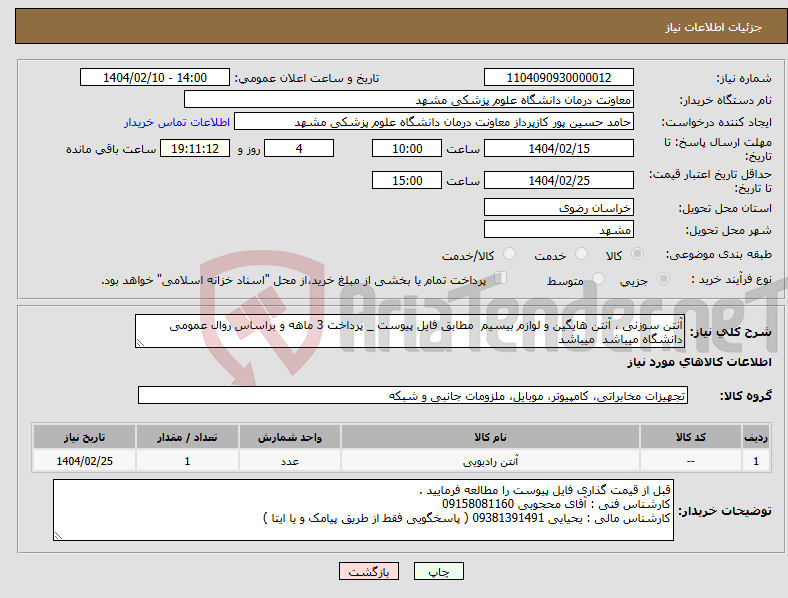Click the تاریخ نیاز column header
The height and width of the screenshot is (598, 788).
[x=84, y=437]
